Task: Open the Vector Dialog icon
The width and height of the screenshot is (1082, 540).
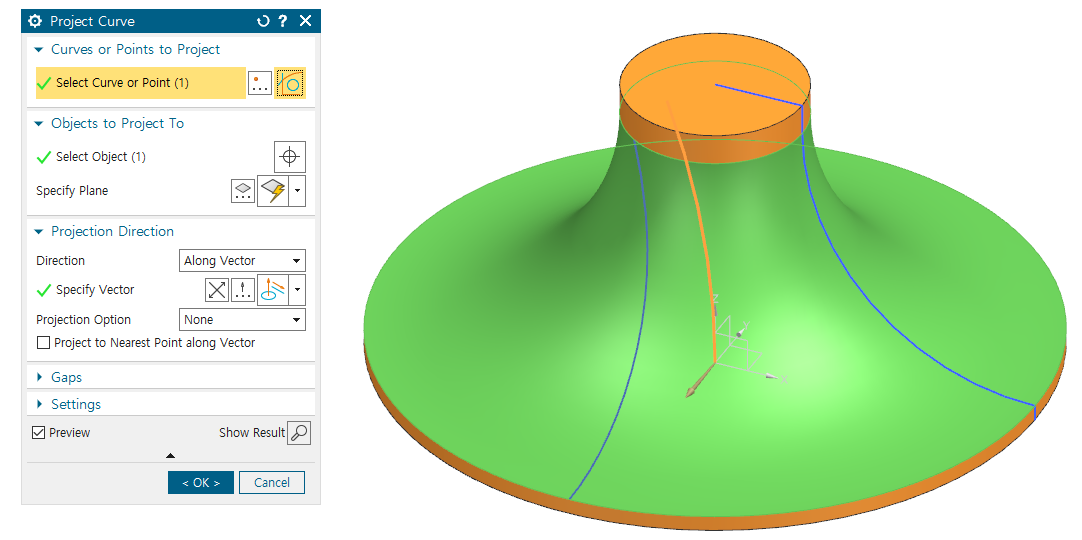Action: click(x=243, y=290)
